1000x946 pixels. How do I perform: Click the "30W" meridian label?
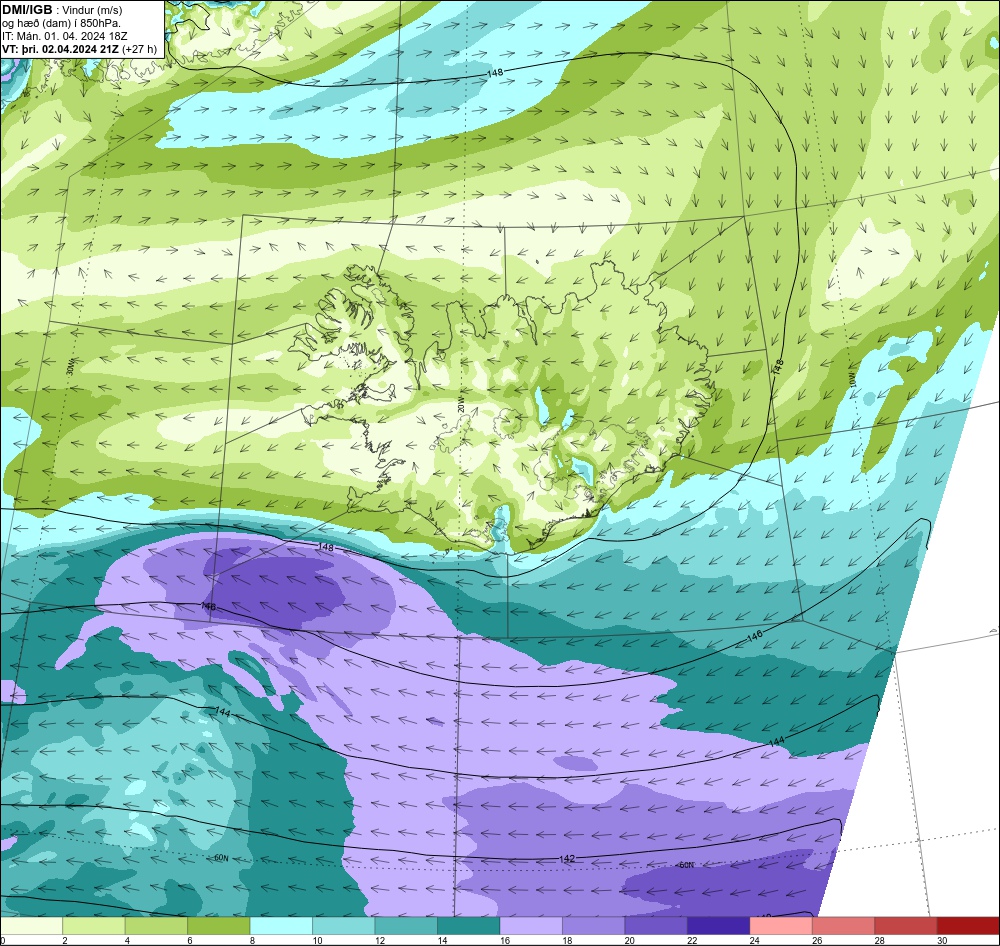71,368
